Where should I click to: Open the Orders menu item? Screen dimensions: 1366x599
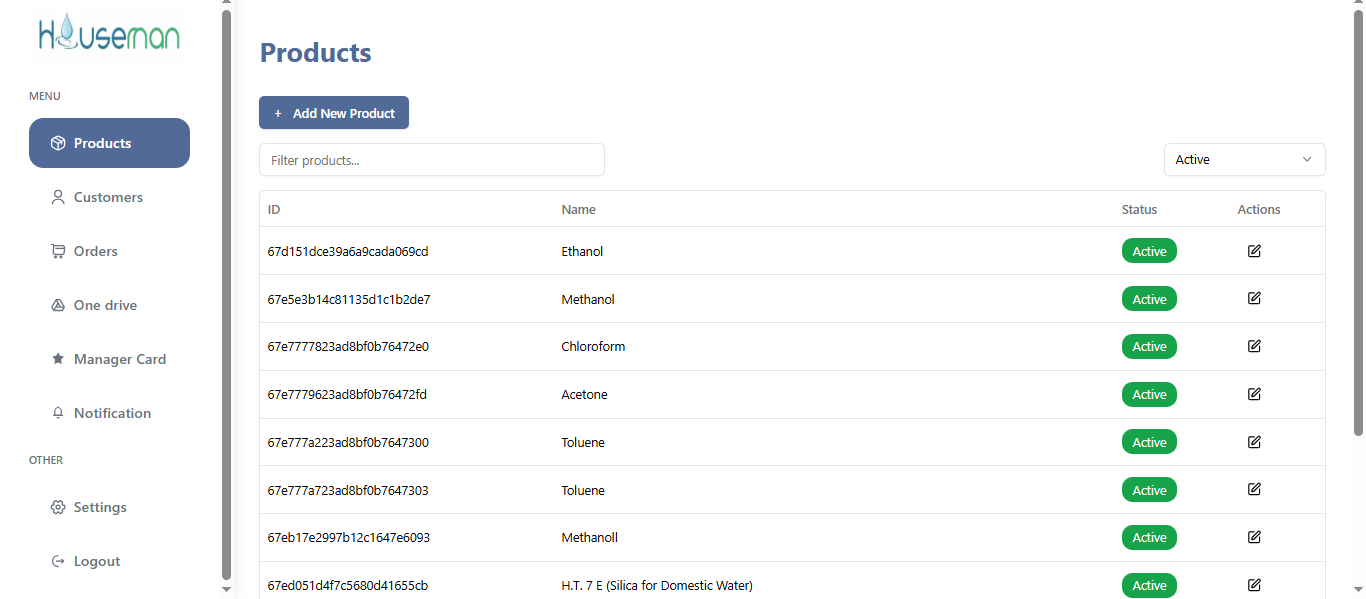(x=95, y=251)
